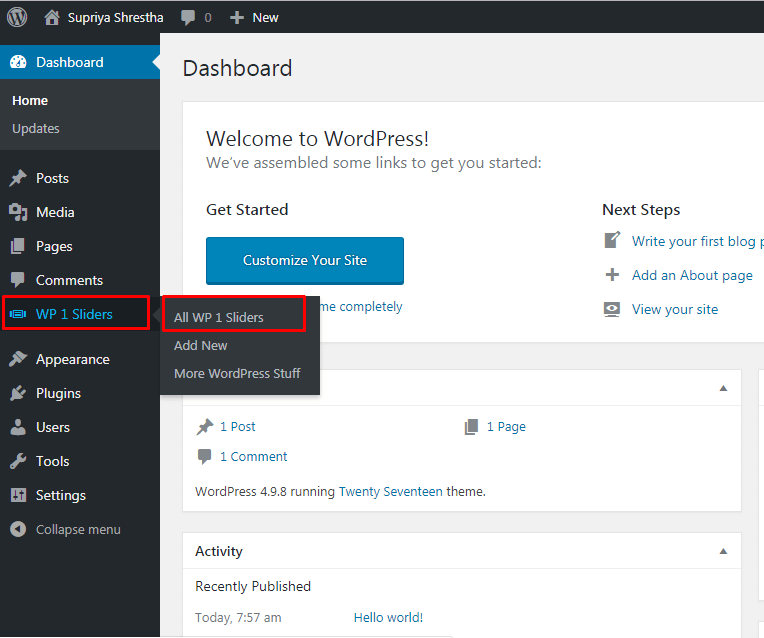Open the Tools menu
This screenshot has height=638, width=764.
coord(80,461)
